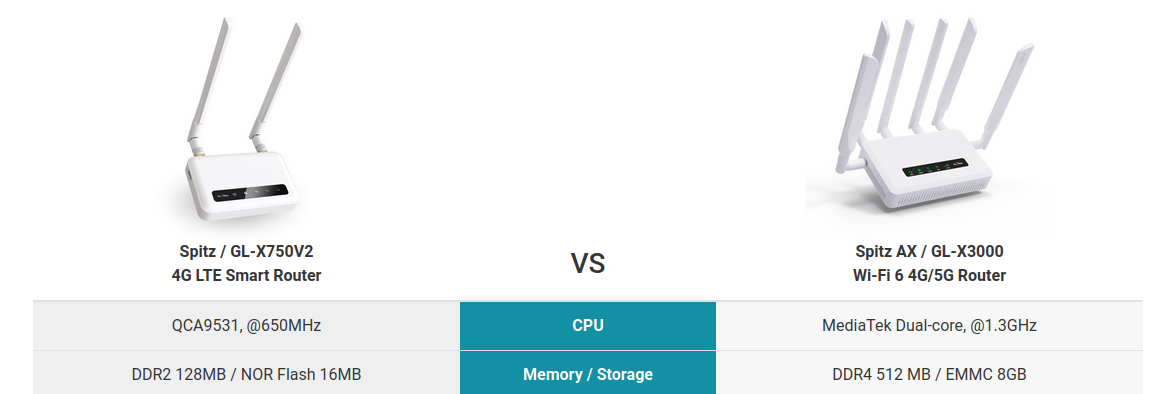Image resolution: width=1164 pixels, height=394 pixels.
Task: Open the Spitz / GL-X750V2 product title
Action: click(x=246, y=252)
